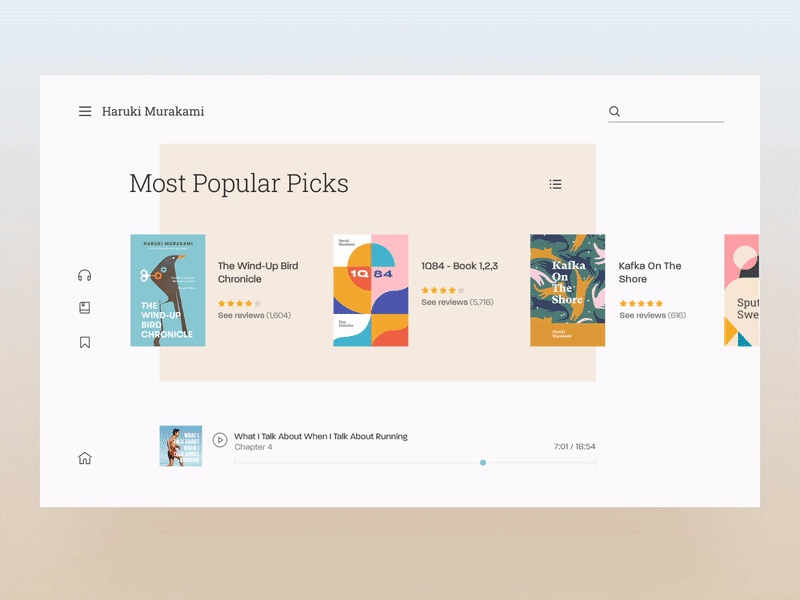Play the audiobook chapter button

(220, 440)
